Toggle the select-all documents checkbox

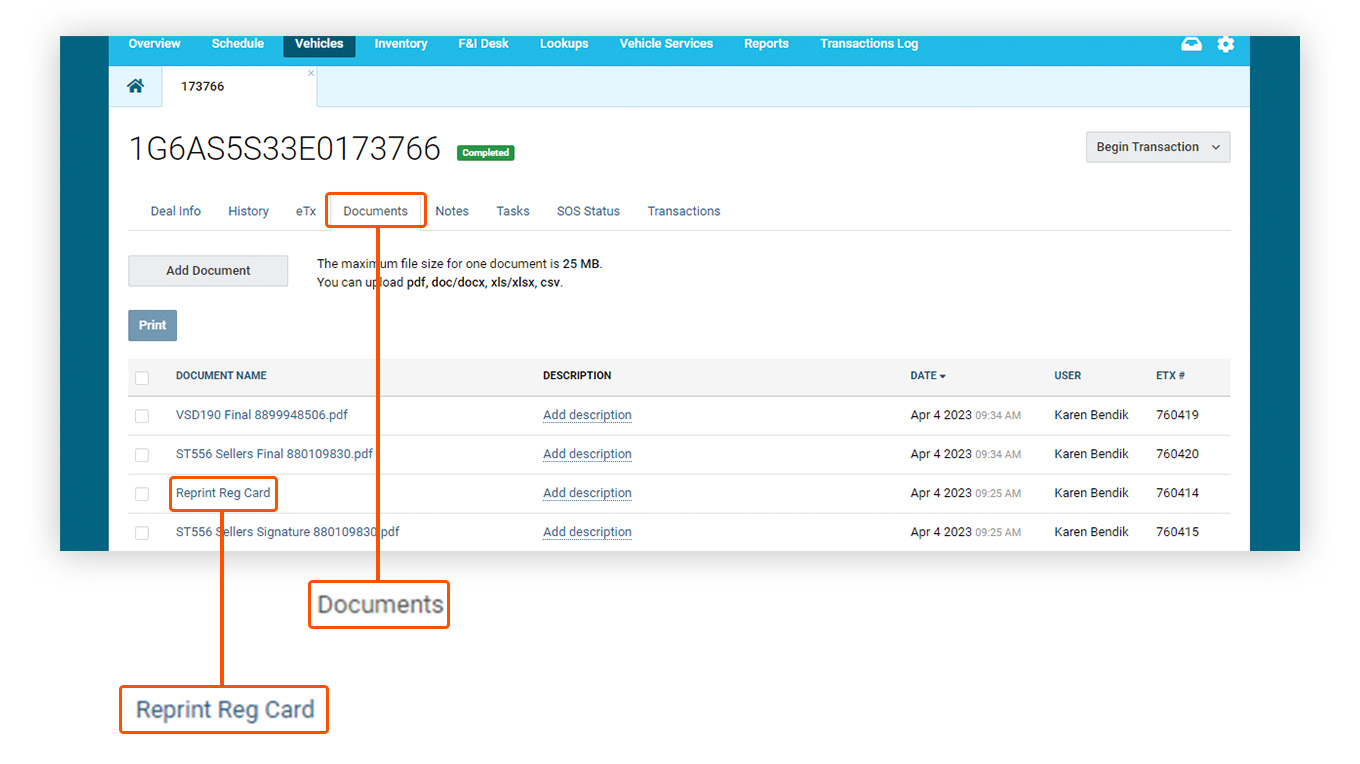click(x=142, y=377)
